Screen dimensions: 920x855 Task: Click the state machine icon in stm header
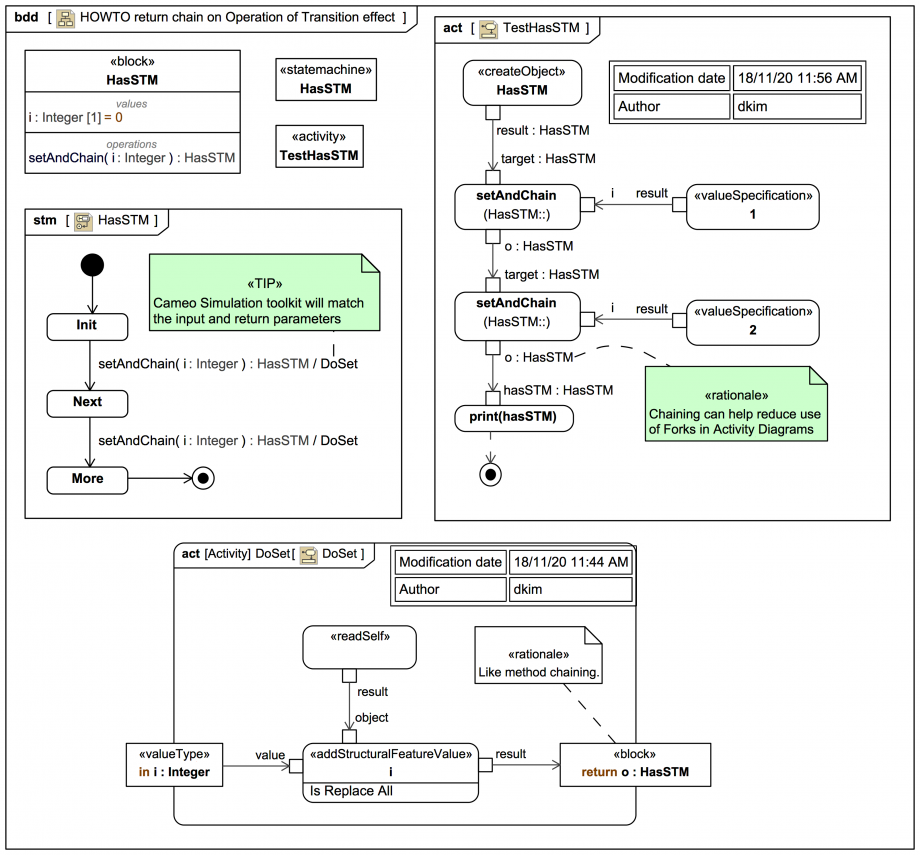pyautogui.click(x=82, y=221)
